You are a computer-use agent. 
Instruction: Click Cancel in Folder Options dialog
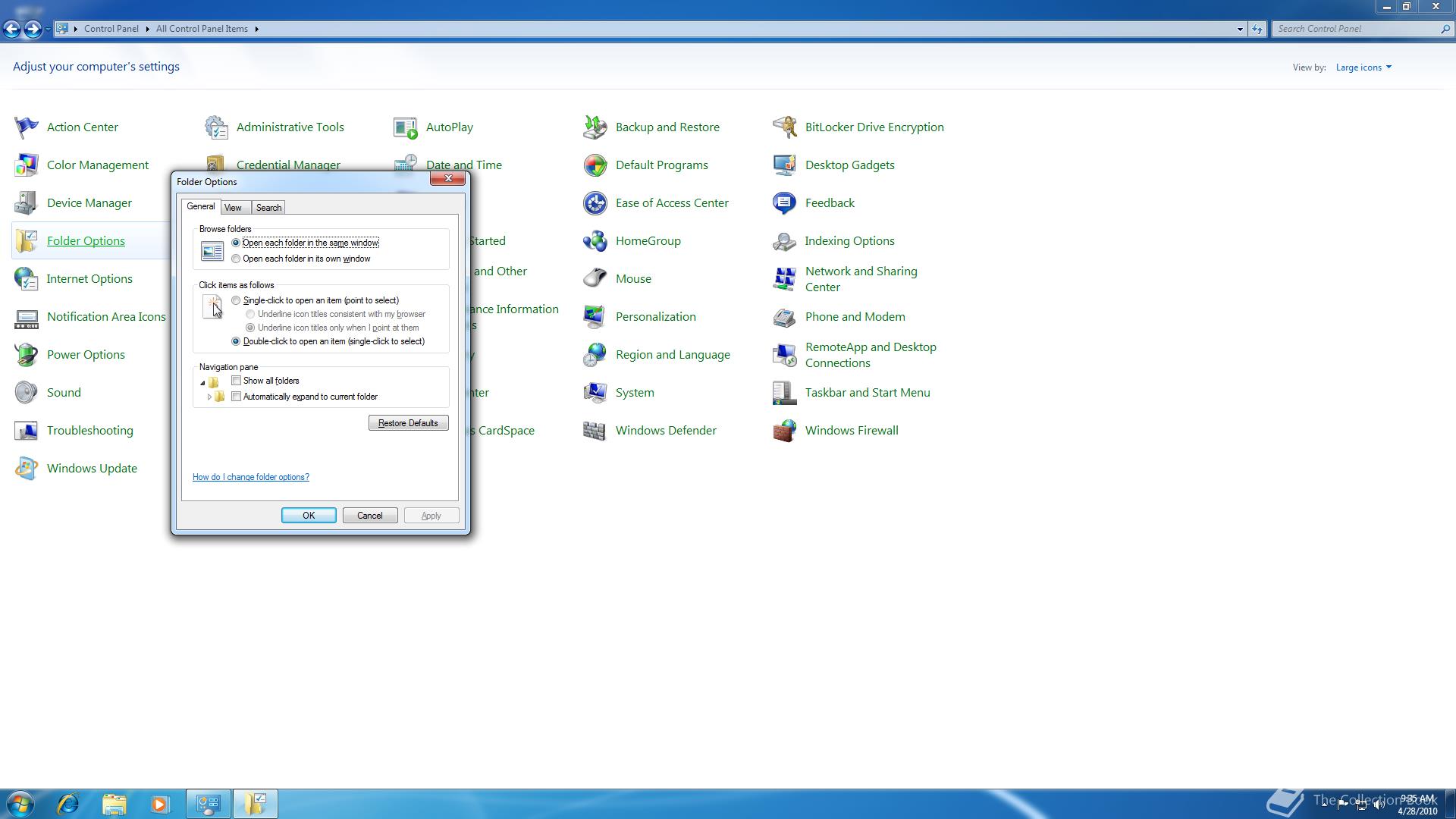click(x=370, y=516)
